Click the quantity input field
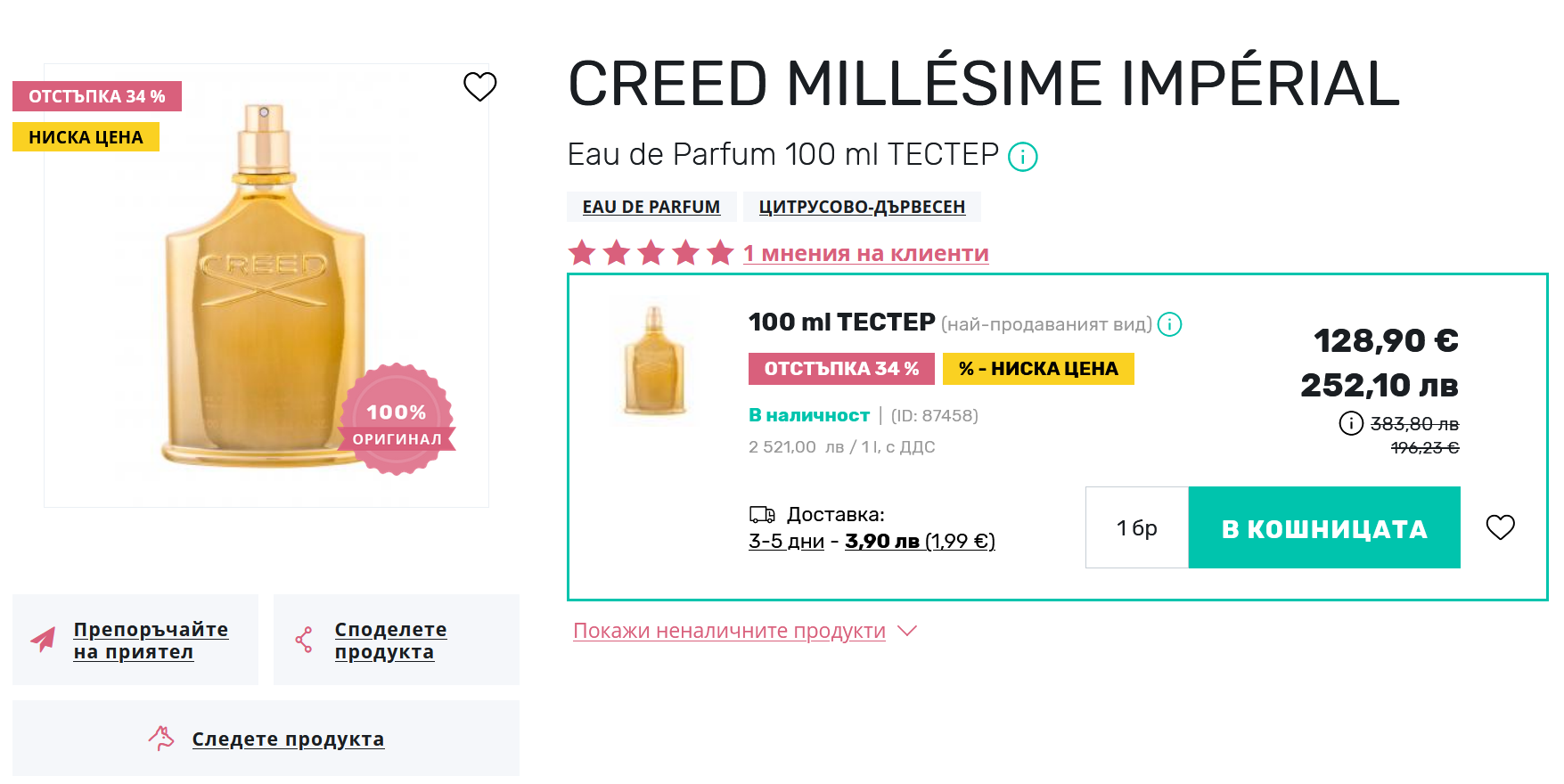 [x=1136, y=527]
